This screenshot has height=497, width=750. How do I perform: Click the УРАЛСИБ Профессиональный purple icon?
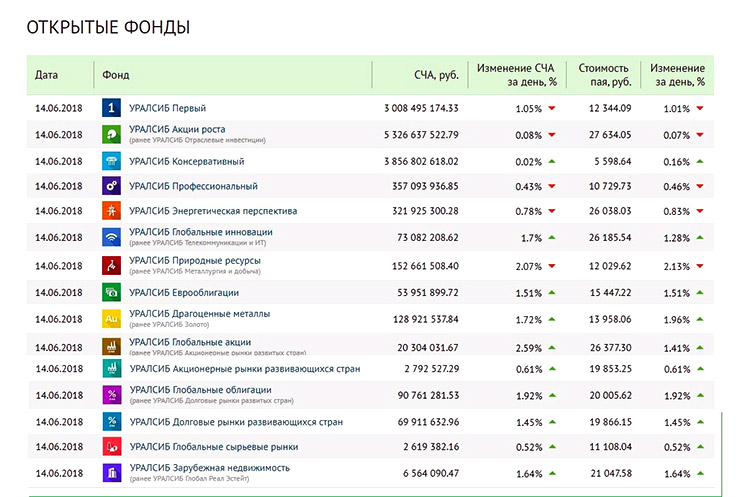pyautogui.click(x=111, y=186)
